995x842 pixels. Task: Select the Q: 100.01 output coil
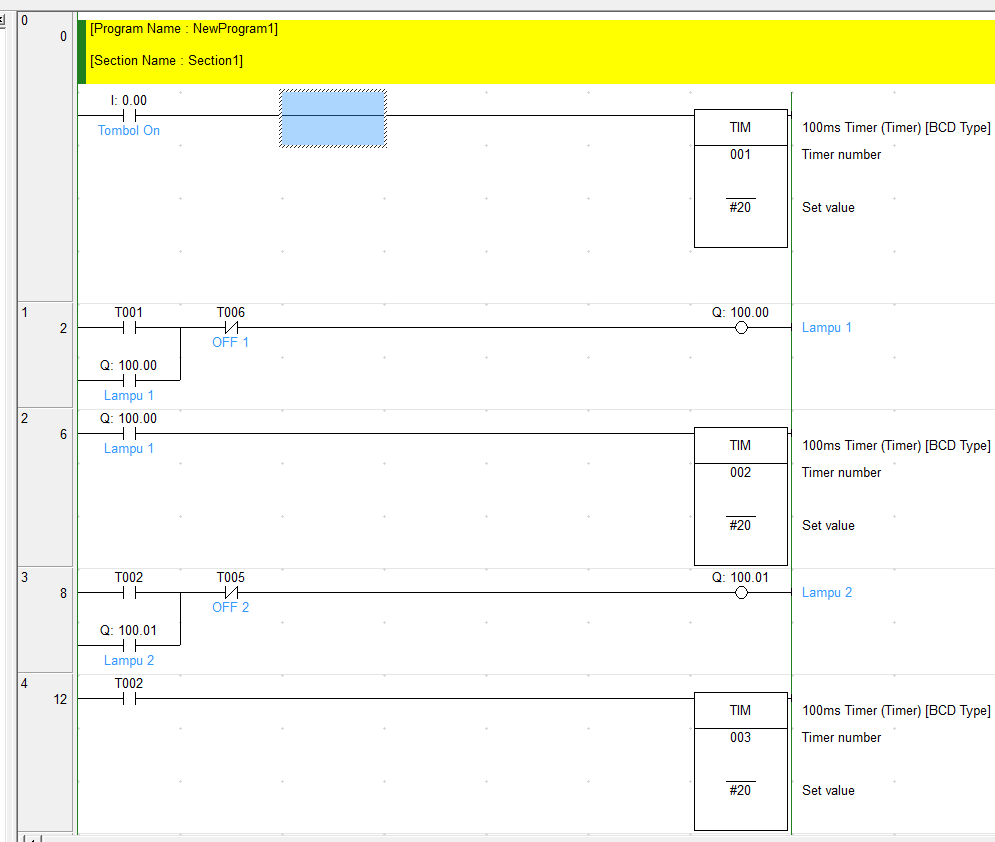pos(741,593)
